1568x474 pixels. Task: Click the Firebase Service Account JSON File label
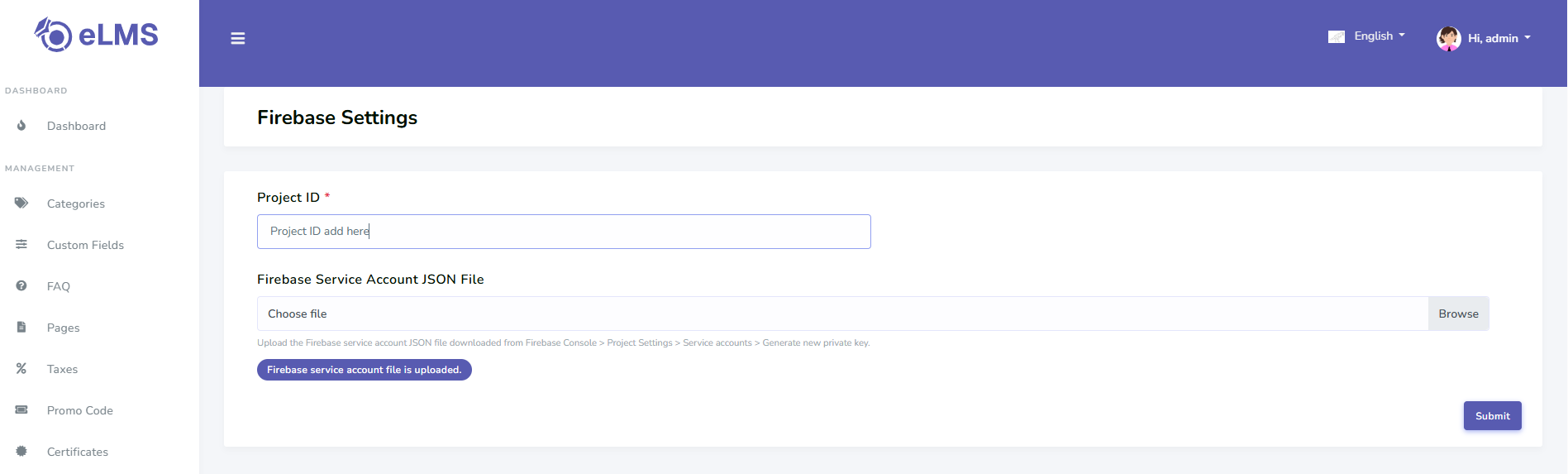tap(370, 280)
